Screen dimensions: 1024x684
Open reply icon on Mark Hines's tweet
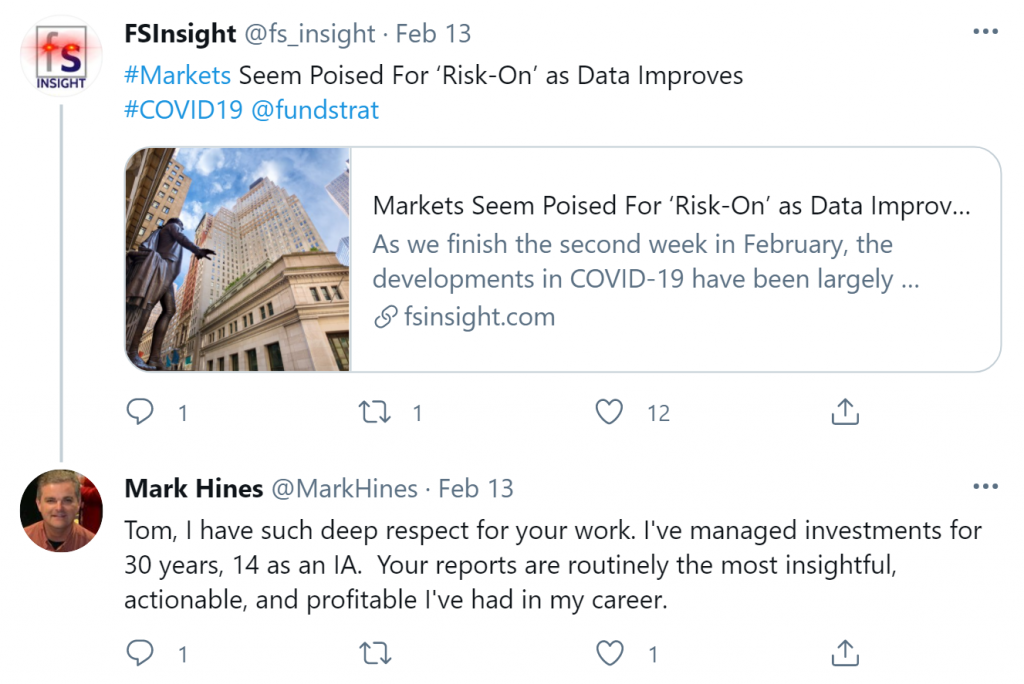tap(141, 652)
